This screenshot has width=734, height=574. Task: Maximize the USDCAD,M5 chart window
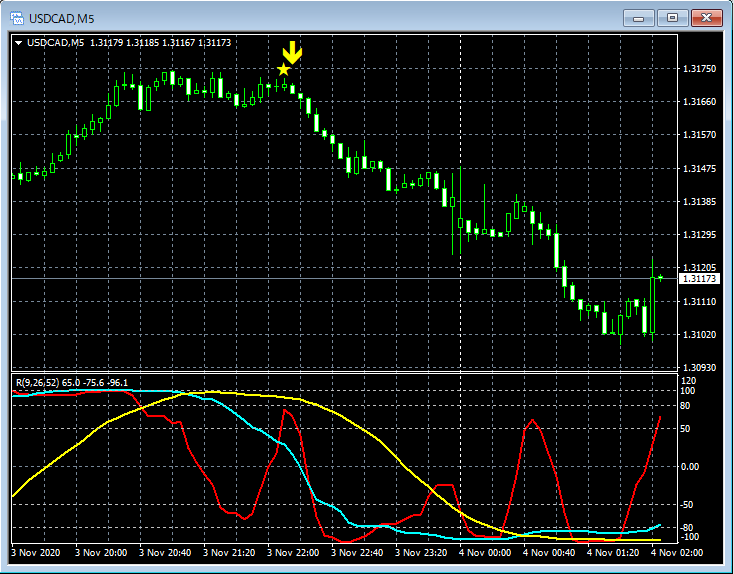tap(673, 18)
